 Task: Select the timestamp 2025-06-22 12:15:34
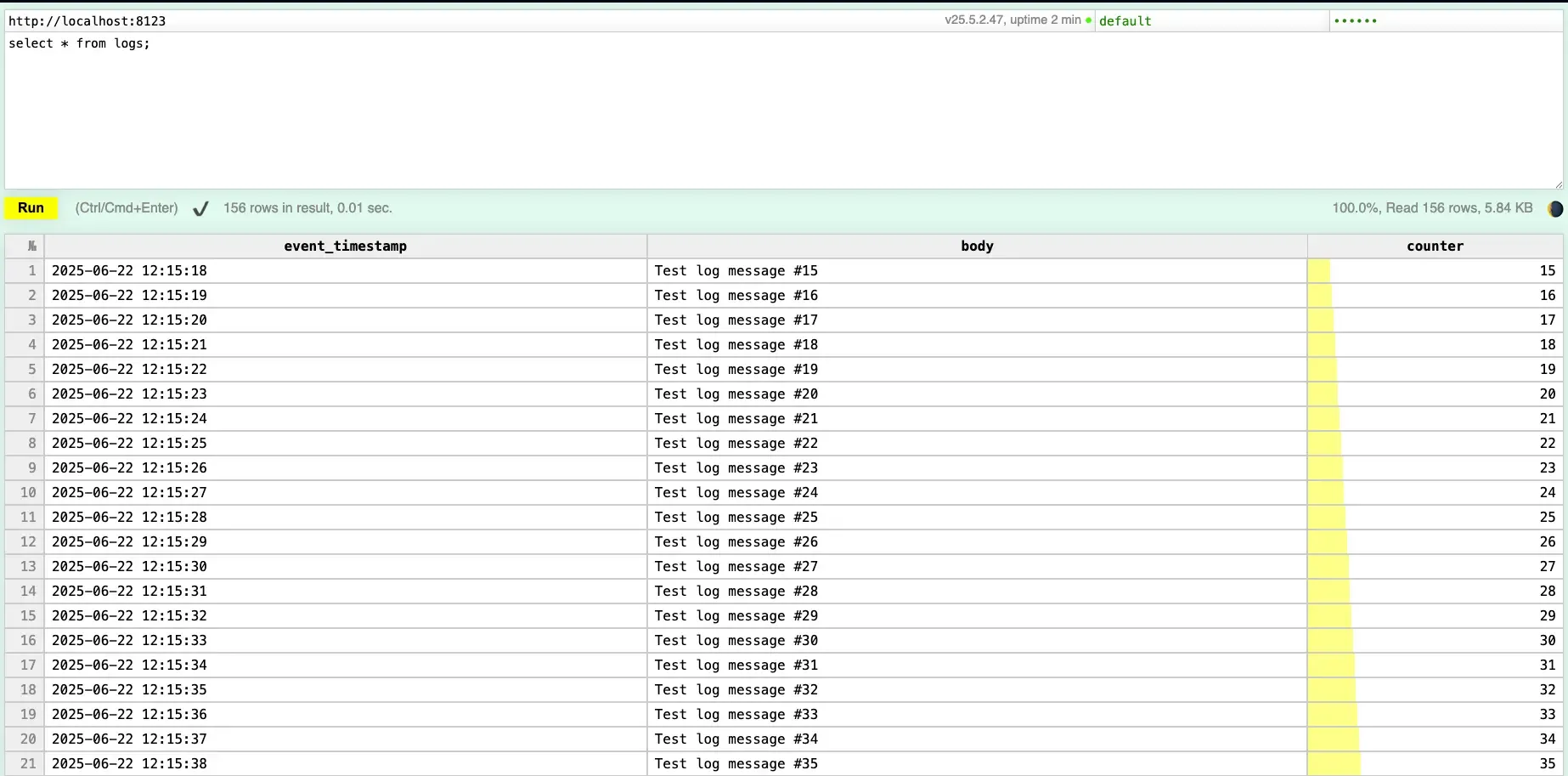click(346, 665)
